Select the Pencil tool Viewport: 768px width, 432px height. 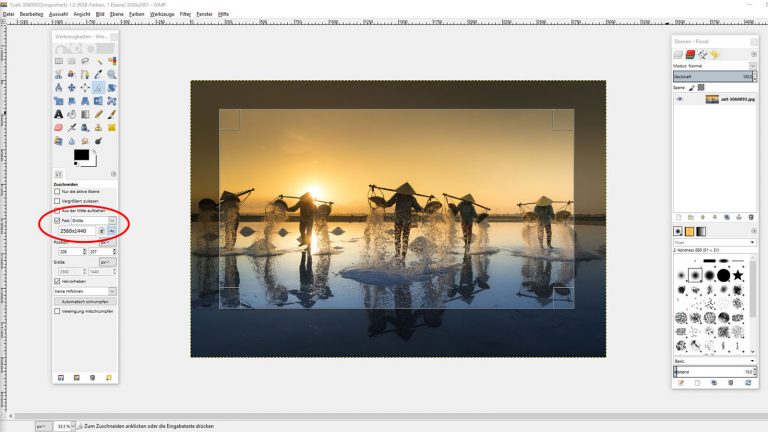coord(98,114)
